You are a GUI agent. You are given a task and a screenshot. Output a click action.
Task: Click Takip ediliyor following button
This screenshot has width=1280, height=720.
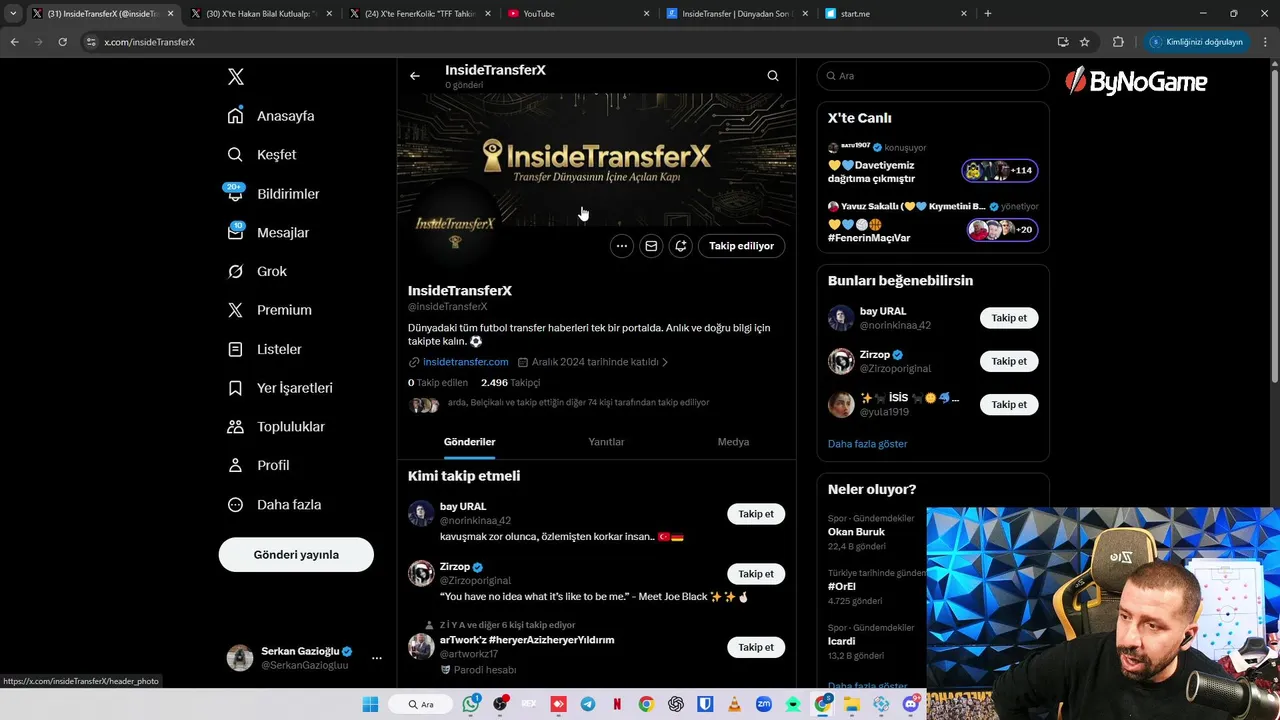[741, 246]
